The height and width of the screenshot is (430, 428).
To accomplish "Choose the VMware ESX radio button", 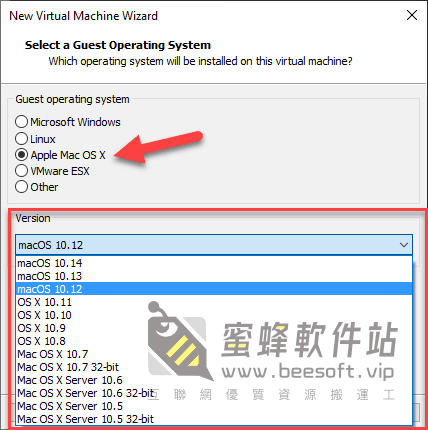I will (21, 171).
